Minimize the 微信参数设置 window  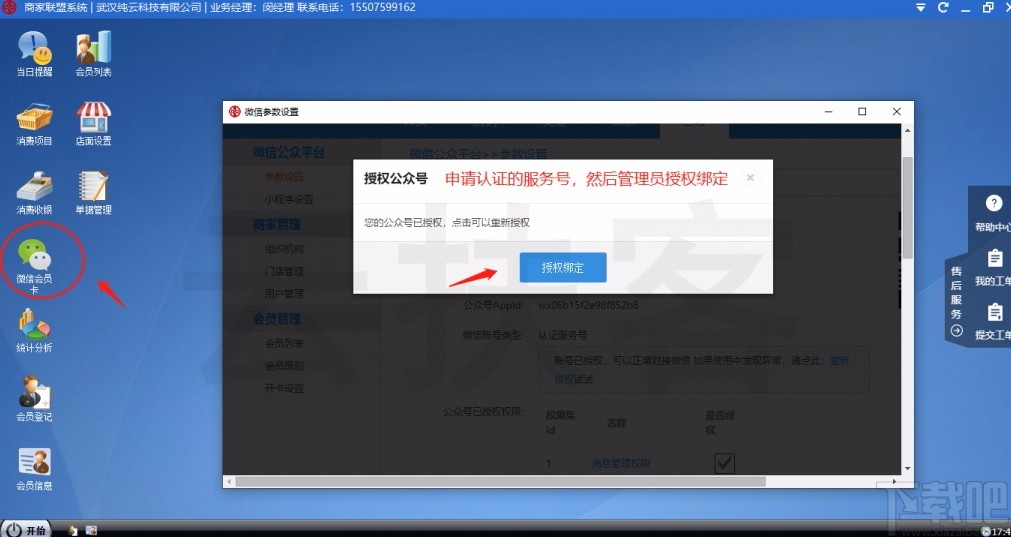tap(829, 112)
